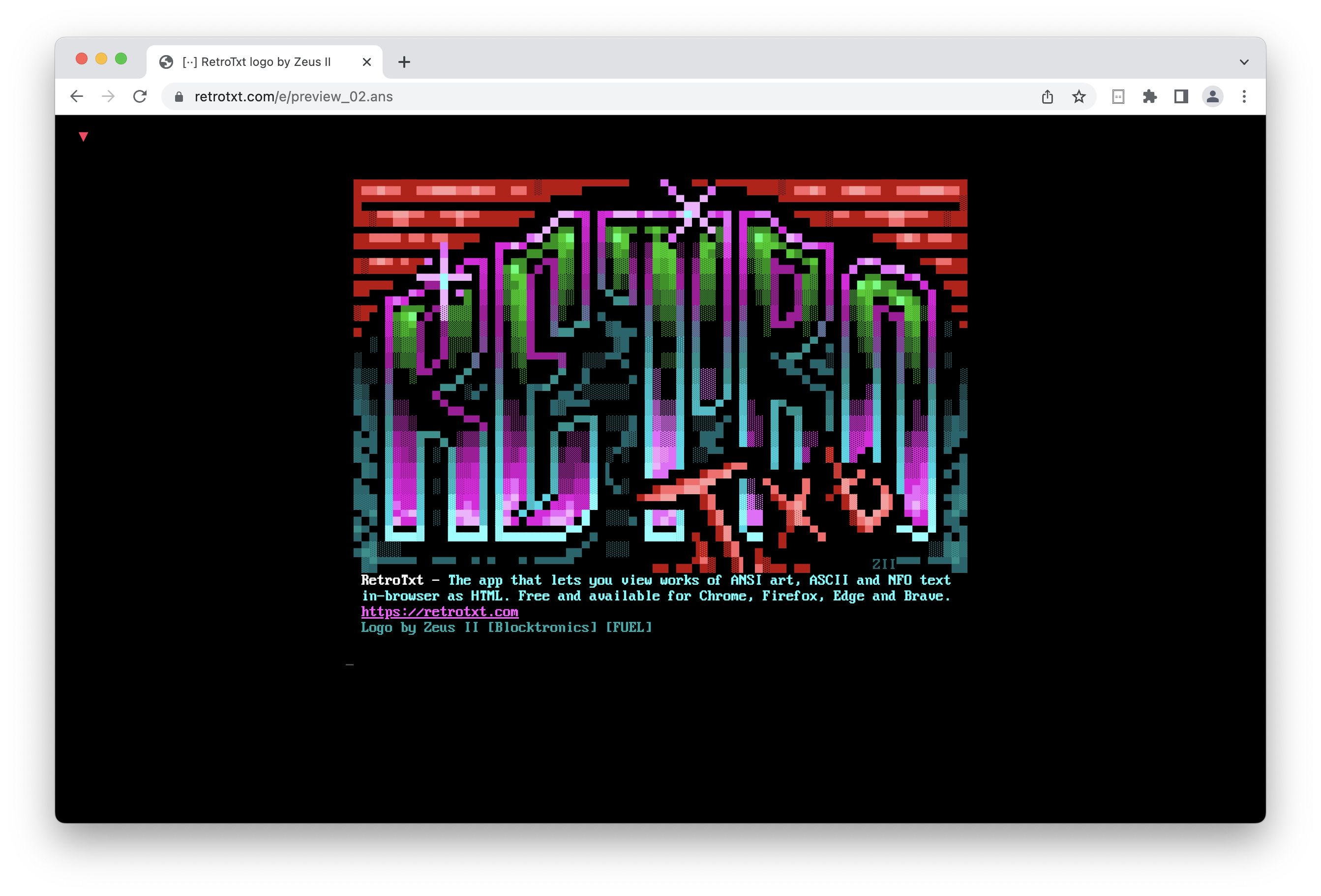The height and width of the screenshot is (896, 1321).
Task: Click the 'ZII' signature on the artwork
Action: pos(883,564)
